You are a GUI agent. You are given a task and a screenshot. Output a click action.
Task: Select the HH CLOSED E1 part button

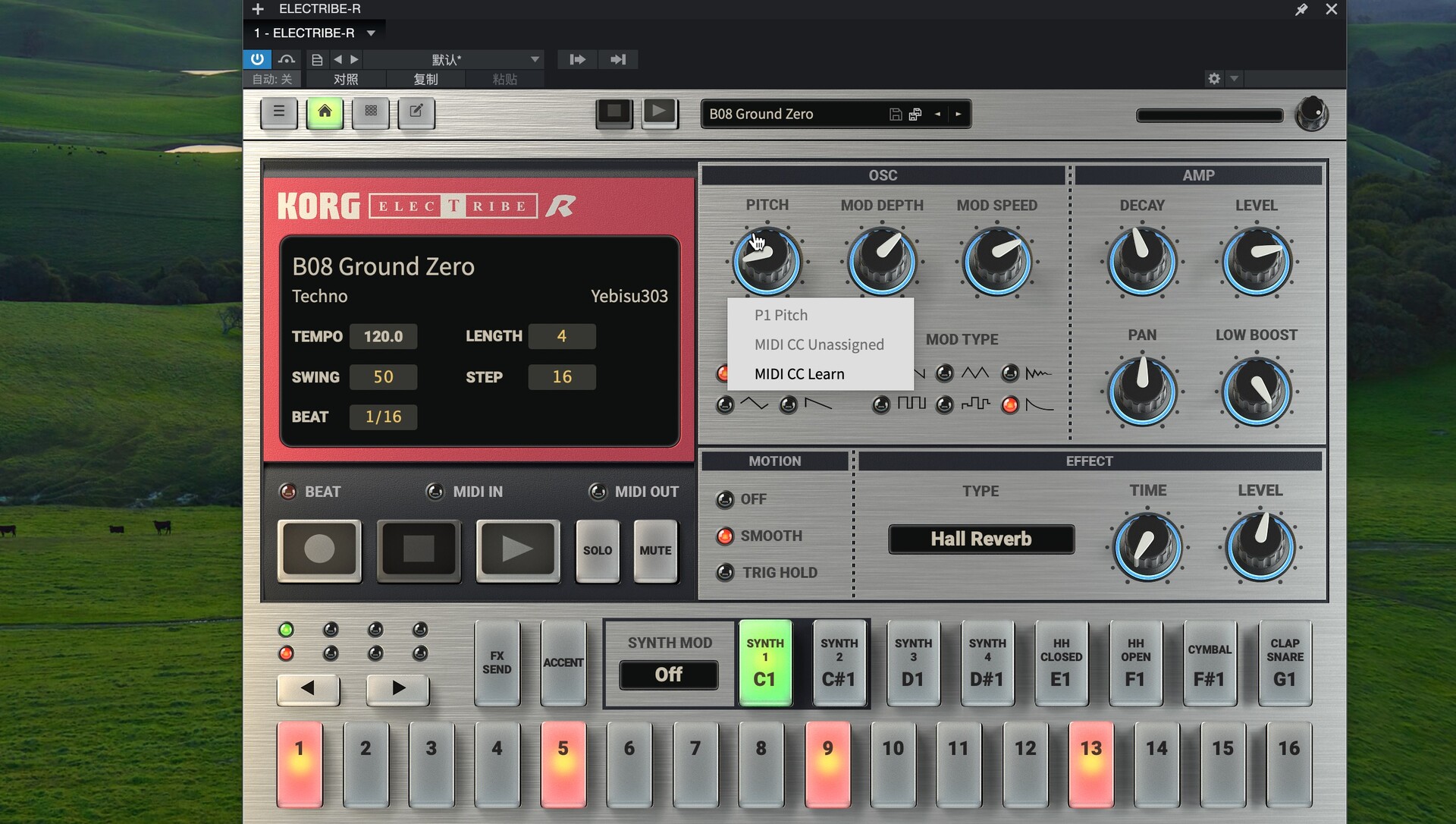1061,663
